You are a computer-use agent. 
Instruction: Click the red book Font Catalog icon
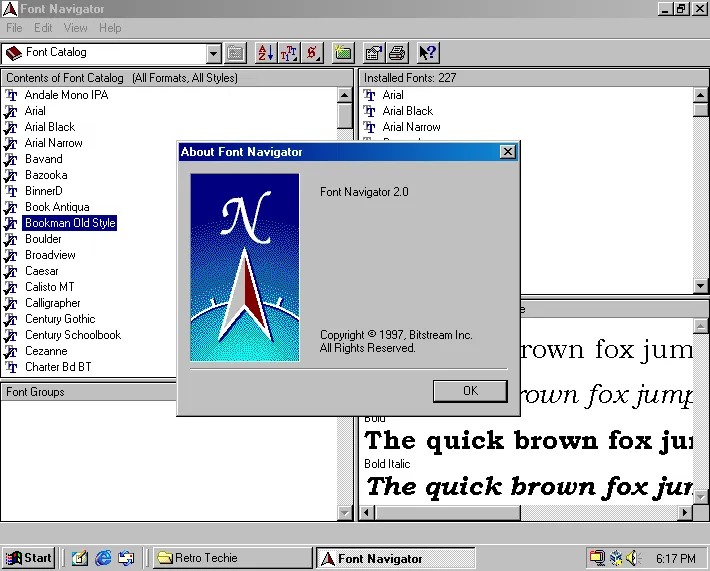click(x=13, y=53)
